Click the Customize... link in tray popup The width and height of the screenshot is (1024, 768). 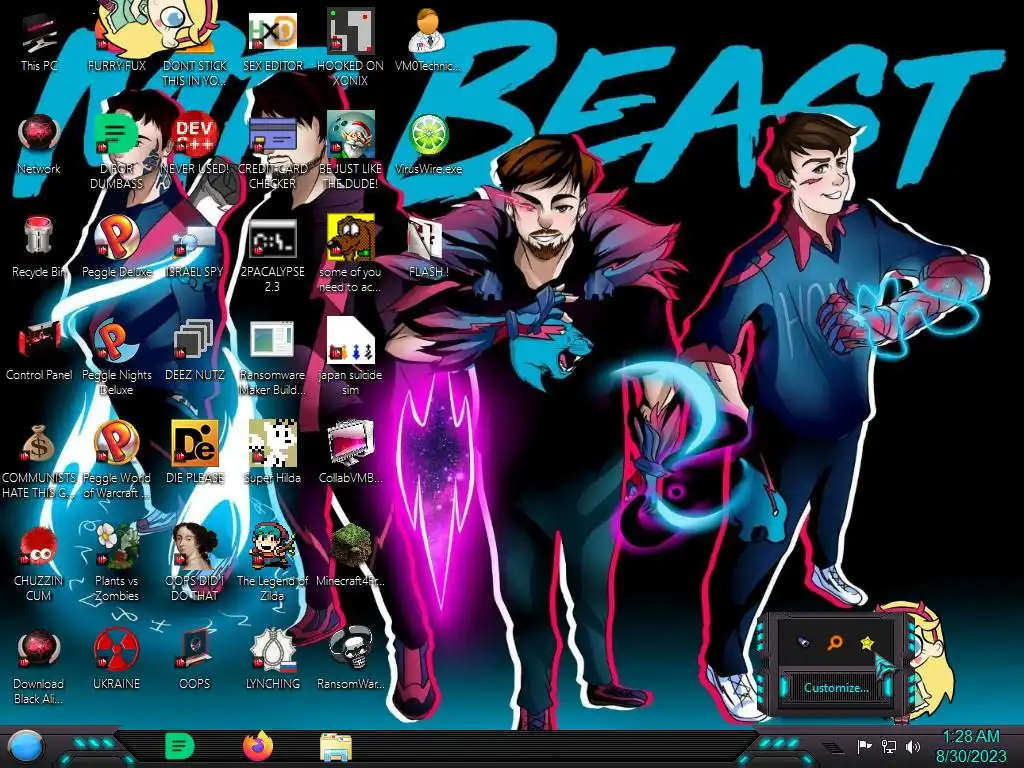pyautogui.click(x=836, y=688)
